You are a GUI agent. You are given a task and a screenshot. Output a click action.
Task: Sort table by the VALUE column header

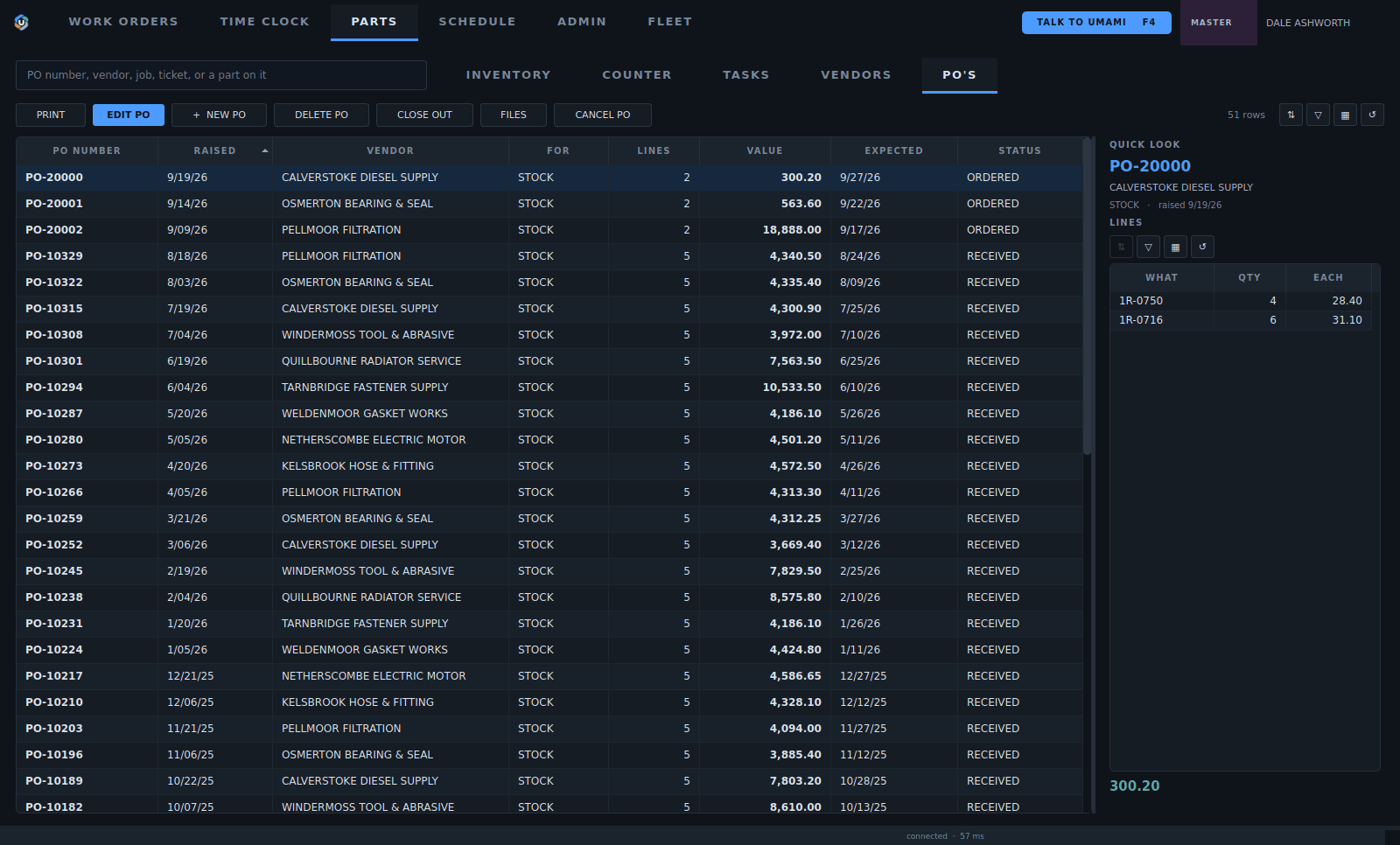pos(765,150)
